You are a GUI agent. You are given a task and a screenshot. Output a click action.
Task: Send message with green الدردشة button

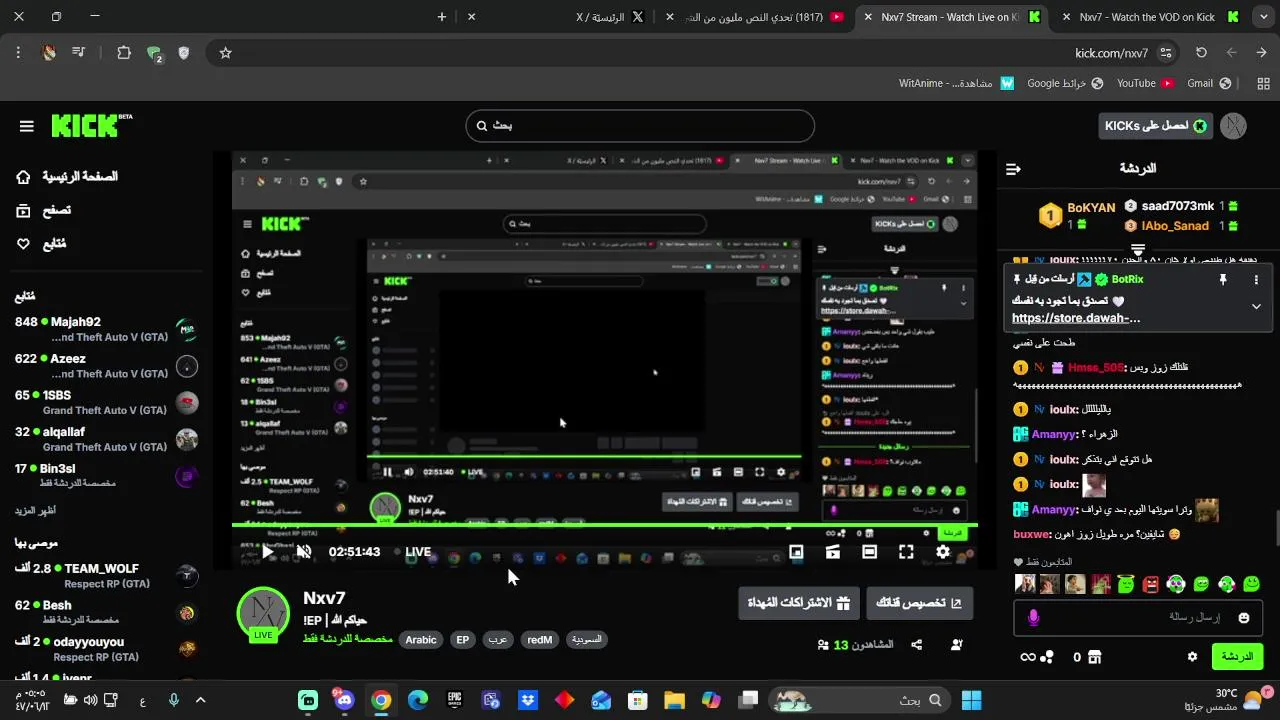pos(1237,657)
